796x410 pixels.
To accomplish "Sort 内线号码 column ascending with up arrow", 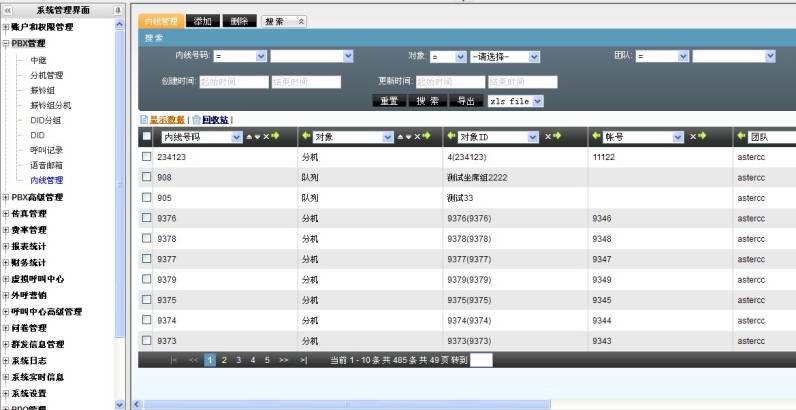I will click(250, 136).
